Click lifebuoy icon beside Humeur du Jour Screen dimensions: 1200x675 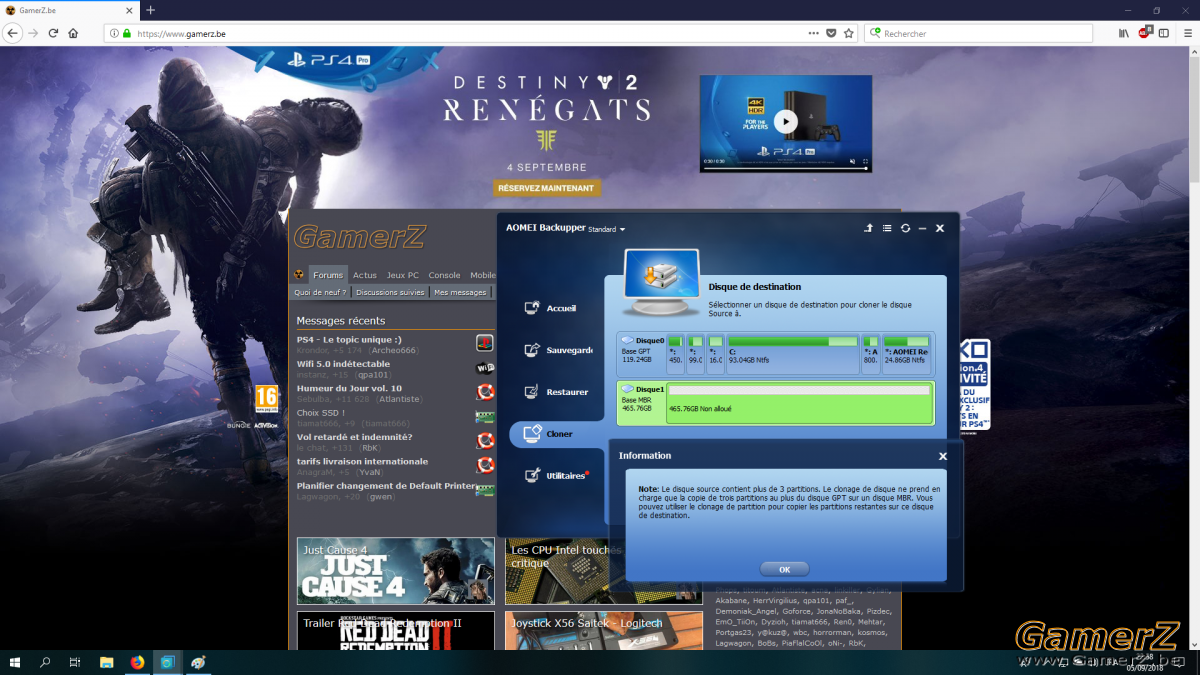point(485,392)
